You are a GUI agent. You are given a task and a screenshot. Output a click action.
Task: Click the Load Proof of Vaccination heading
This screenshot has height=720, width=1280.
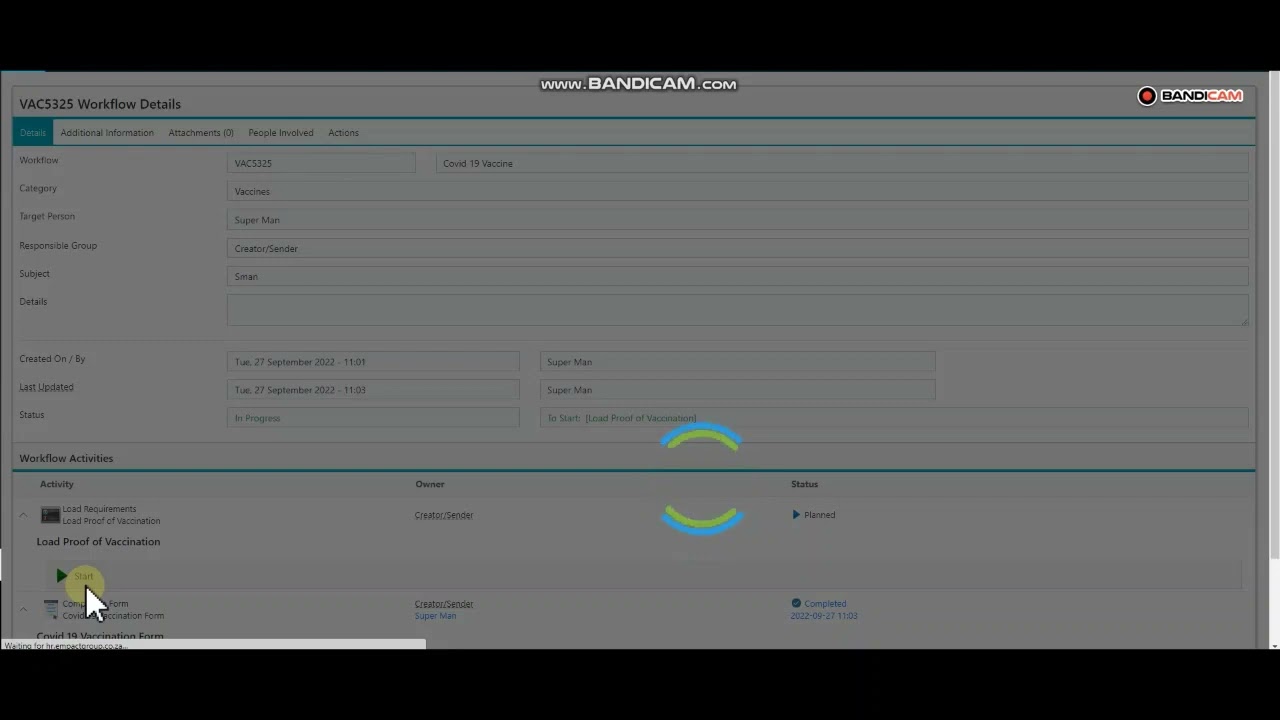click(x=98, y=542)
